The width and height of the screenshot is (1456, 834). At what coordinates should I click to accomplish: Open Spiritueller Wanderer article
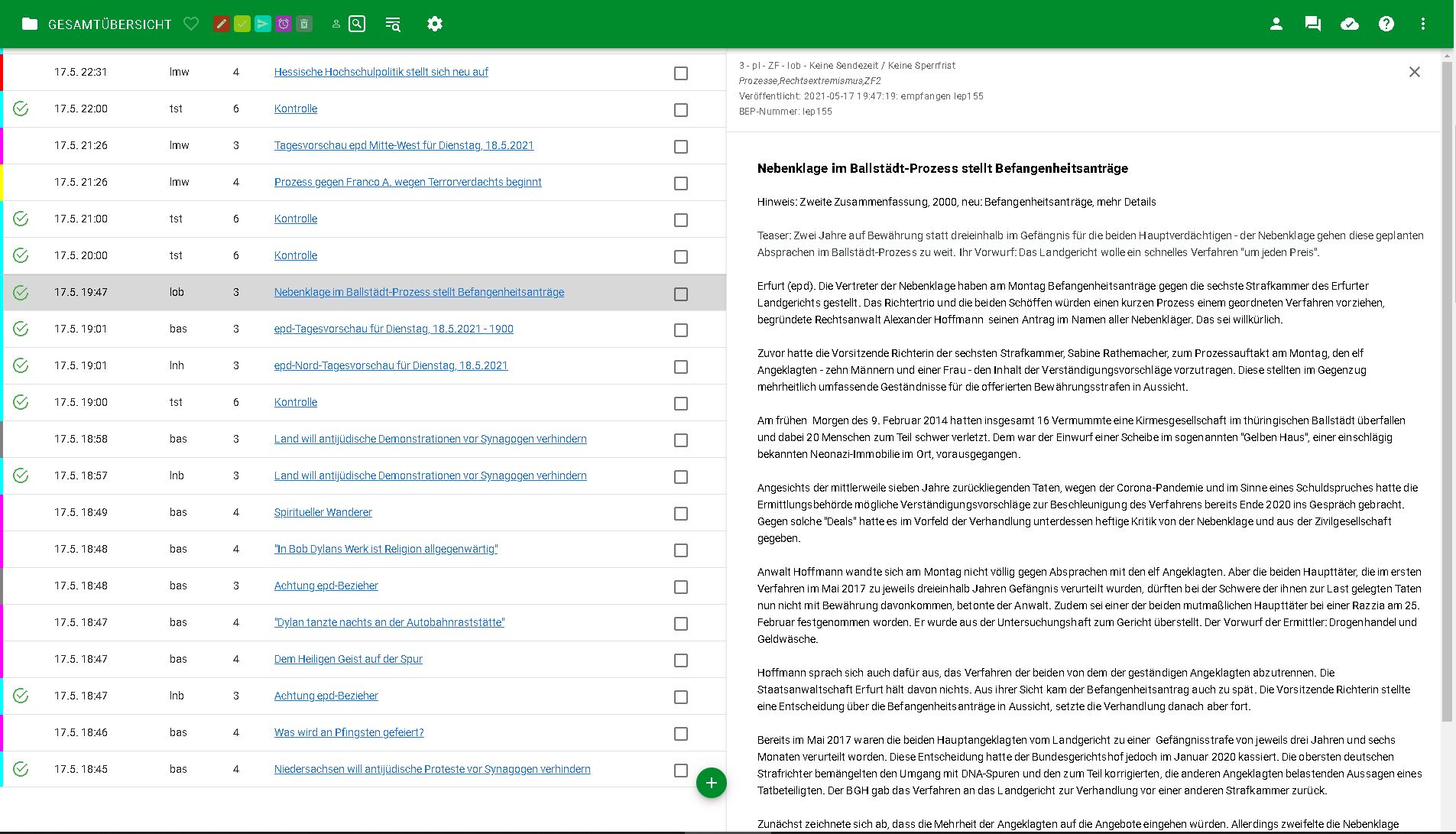(323, 512)
